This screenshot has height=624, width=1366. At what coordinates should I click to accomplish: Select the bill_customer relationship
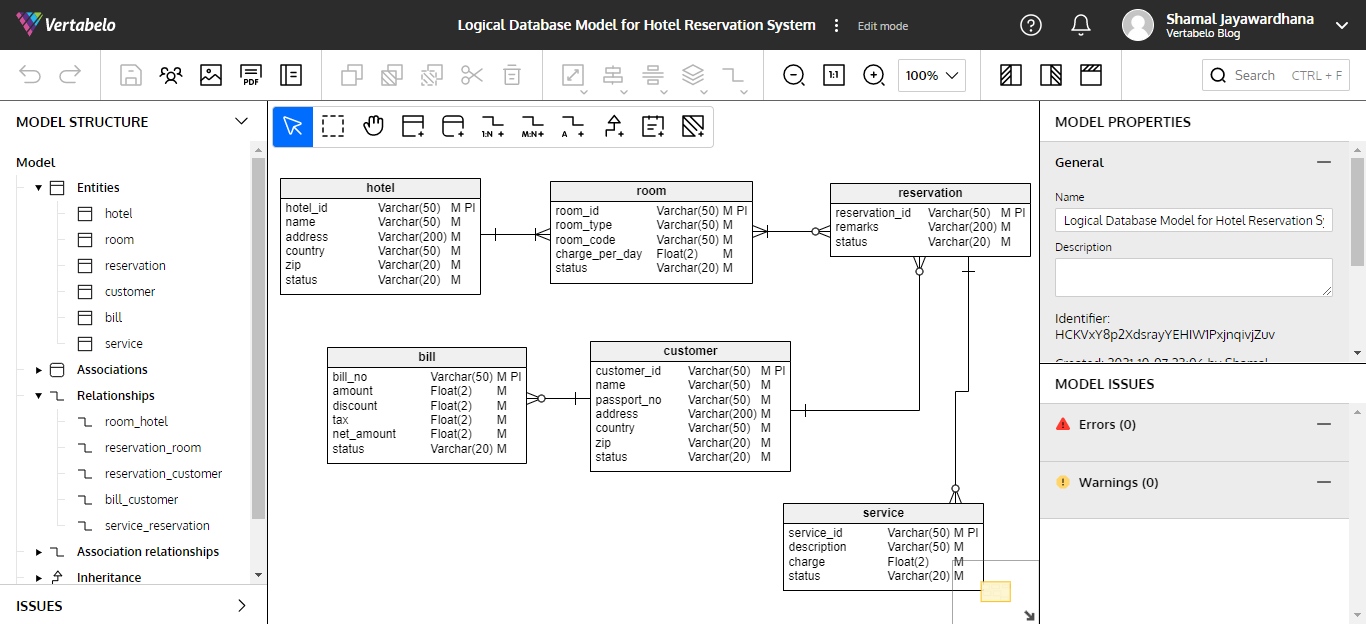(x=141, y=500)
